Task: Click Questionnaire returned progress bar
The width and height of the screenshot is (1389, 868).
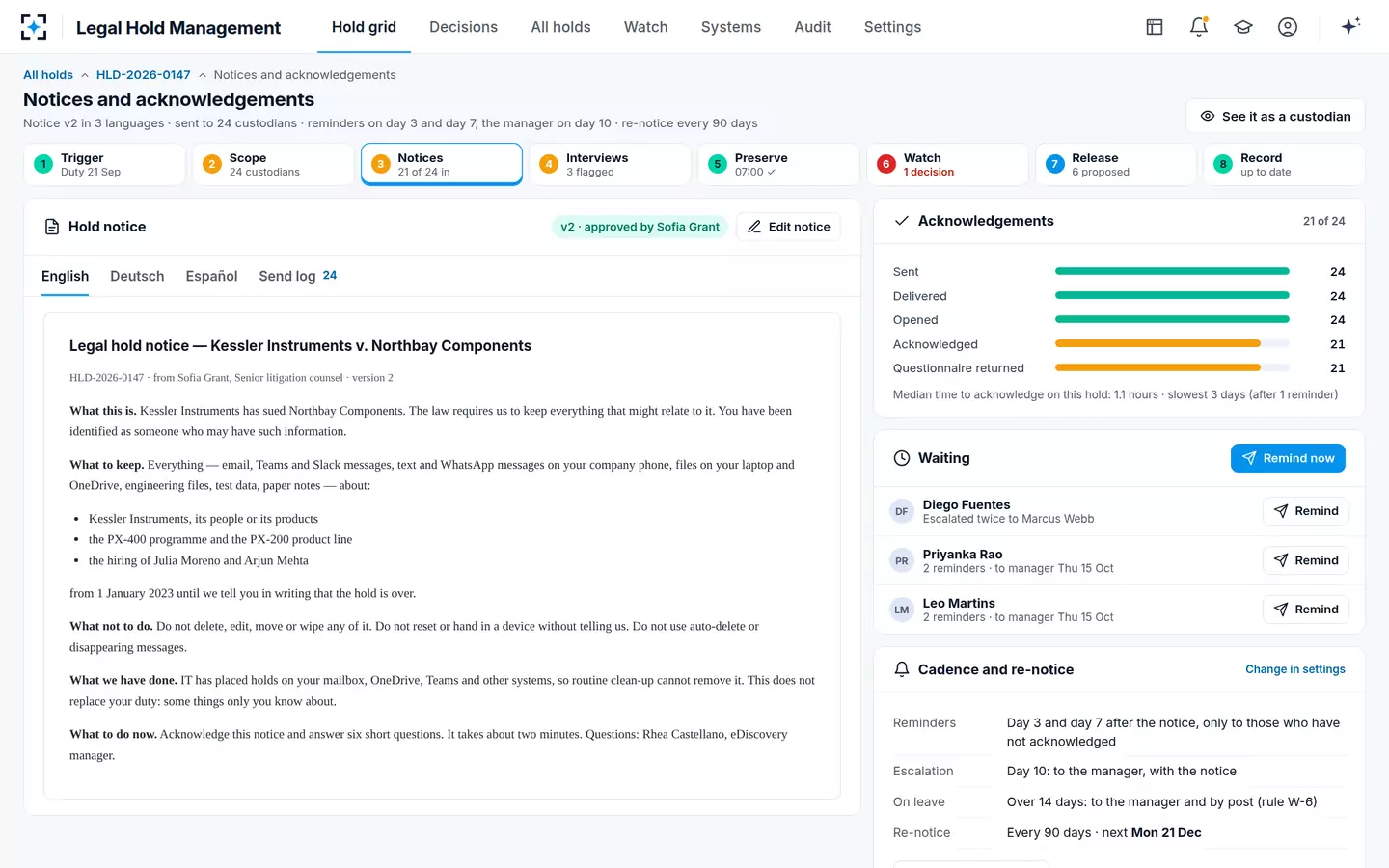Action: (x=1172, y=368)
